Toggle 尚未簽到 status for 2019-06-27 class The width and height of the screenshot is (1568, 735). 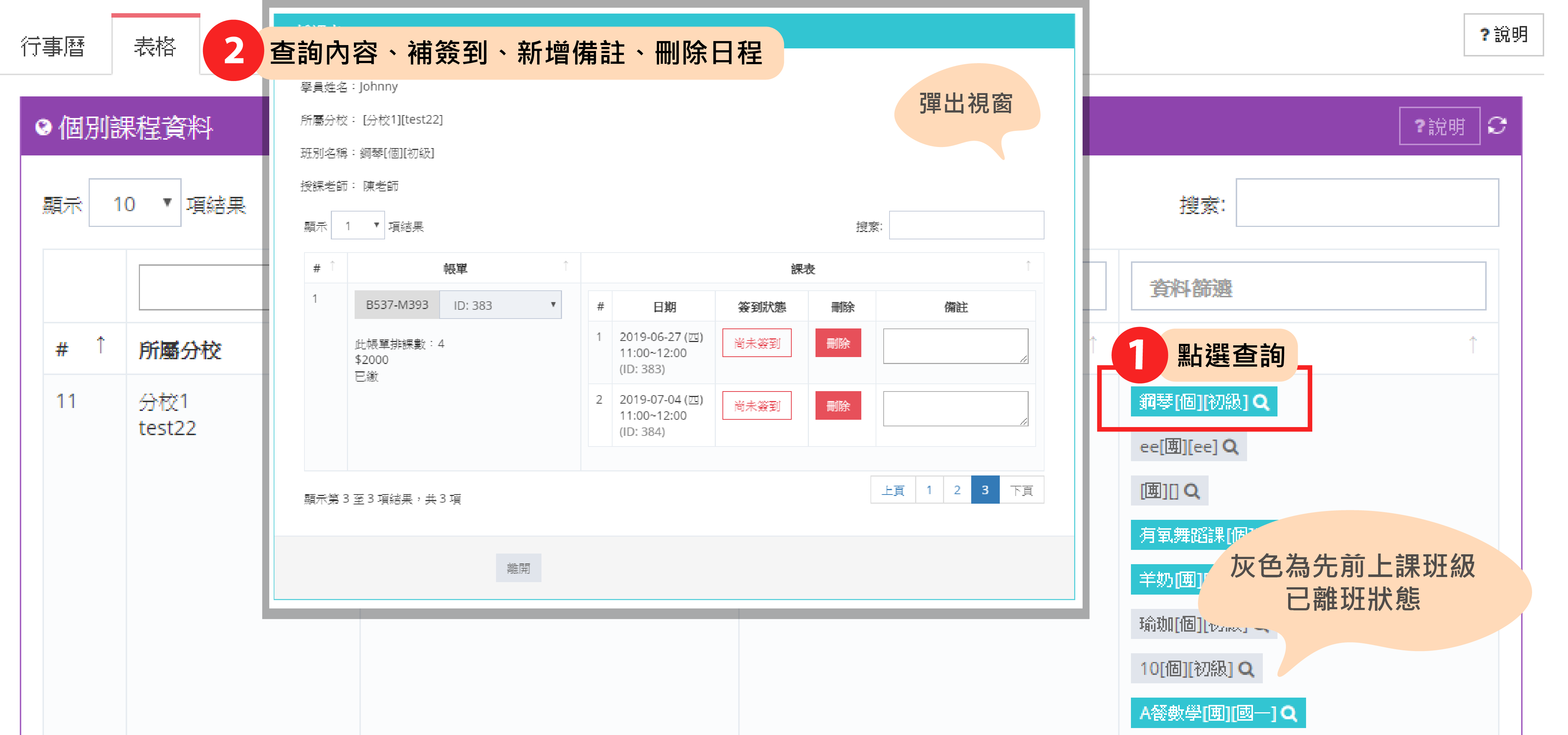[757, 343]
